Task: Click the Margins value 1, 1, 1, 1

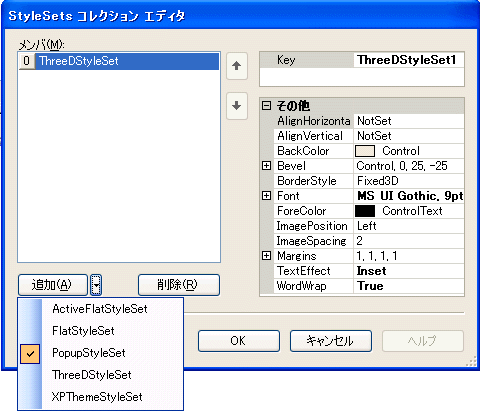Action: point(409,256)
